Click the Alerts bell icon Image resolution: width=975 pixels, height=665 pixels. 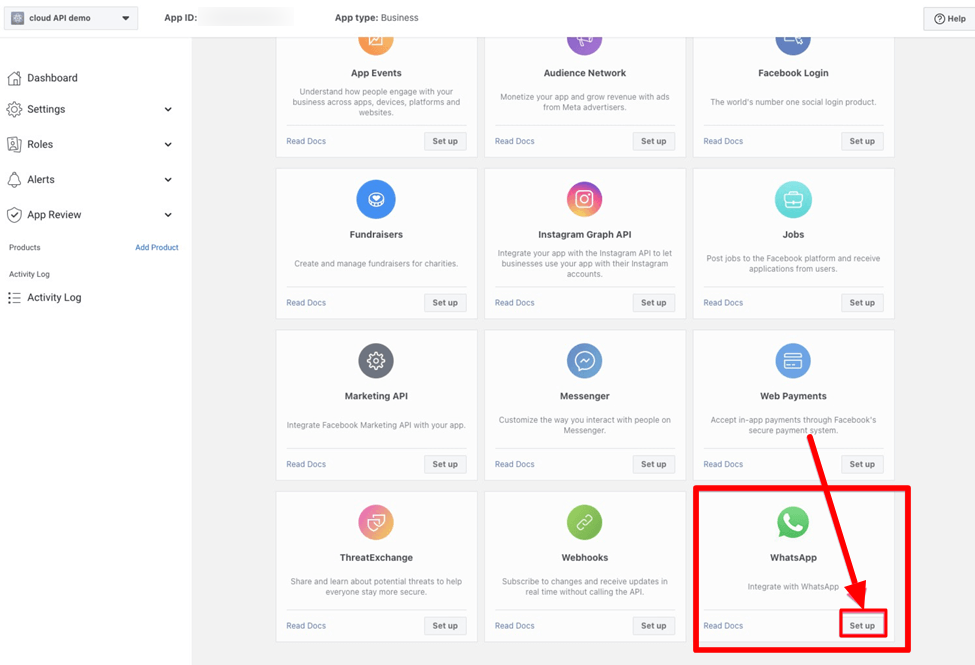click(14, 180)
